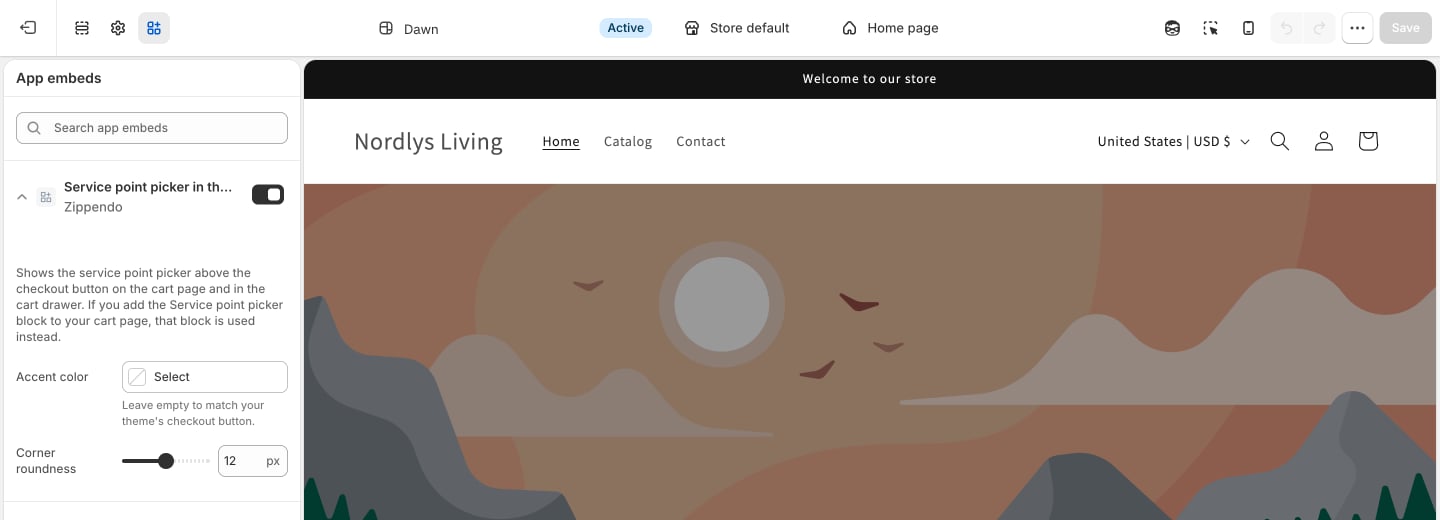This screenshot has height=520, width=1440.
Task: Click the Dawn theme layout icon
Action: pos(386,28)
